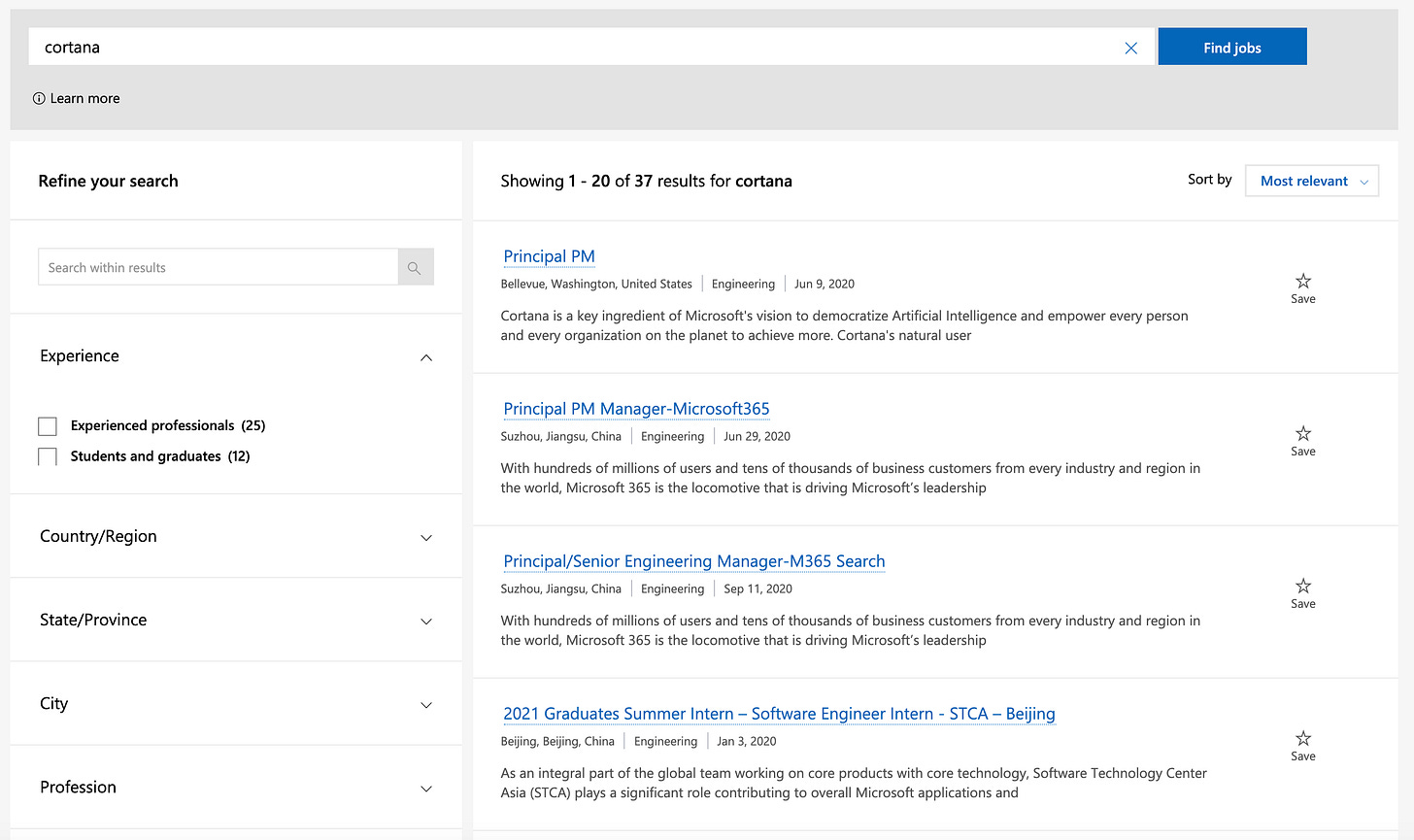Click the Find jobs button

(x=1232, y=47)
